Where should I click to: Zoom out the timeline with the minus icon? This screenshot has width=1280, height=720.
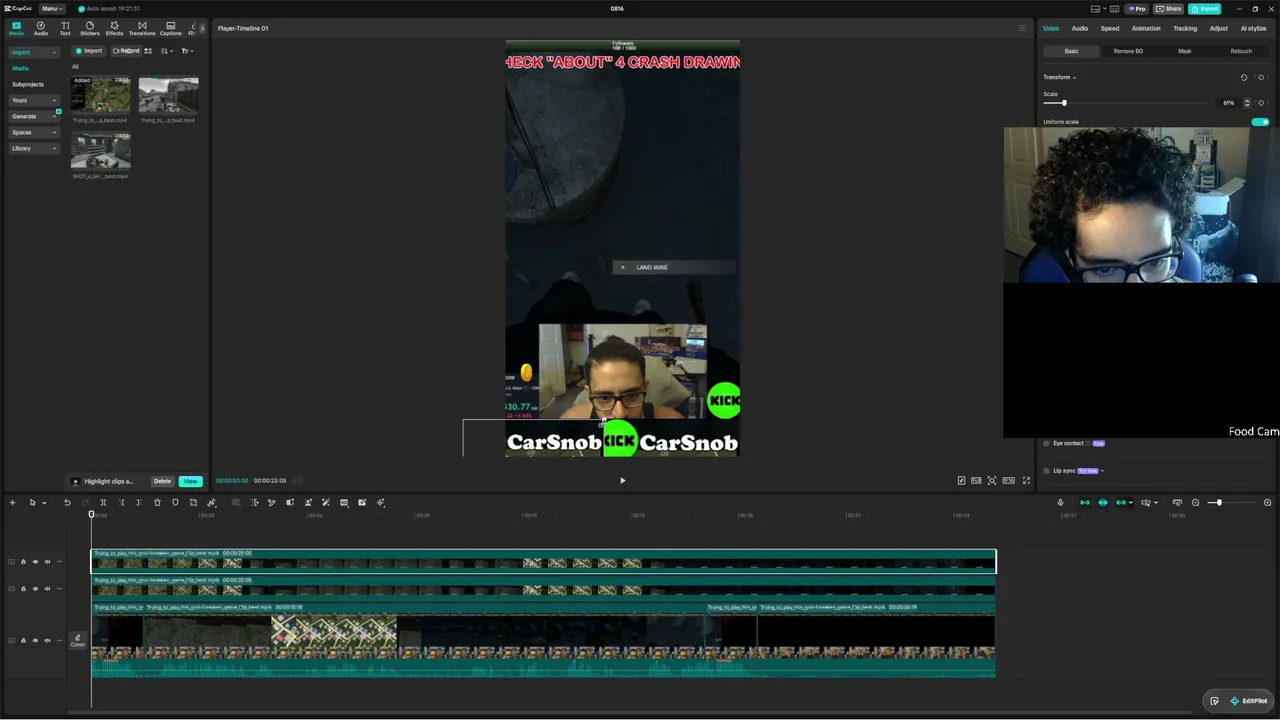pyautogui.click(x=1195, y=502)
